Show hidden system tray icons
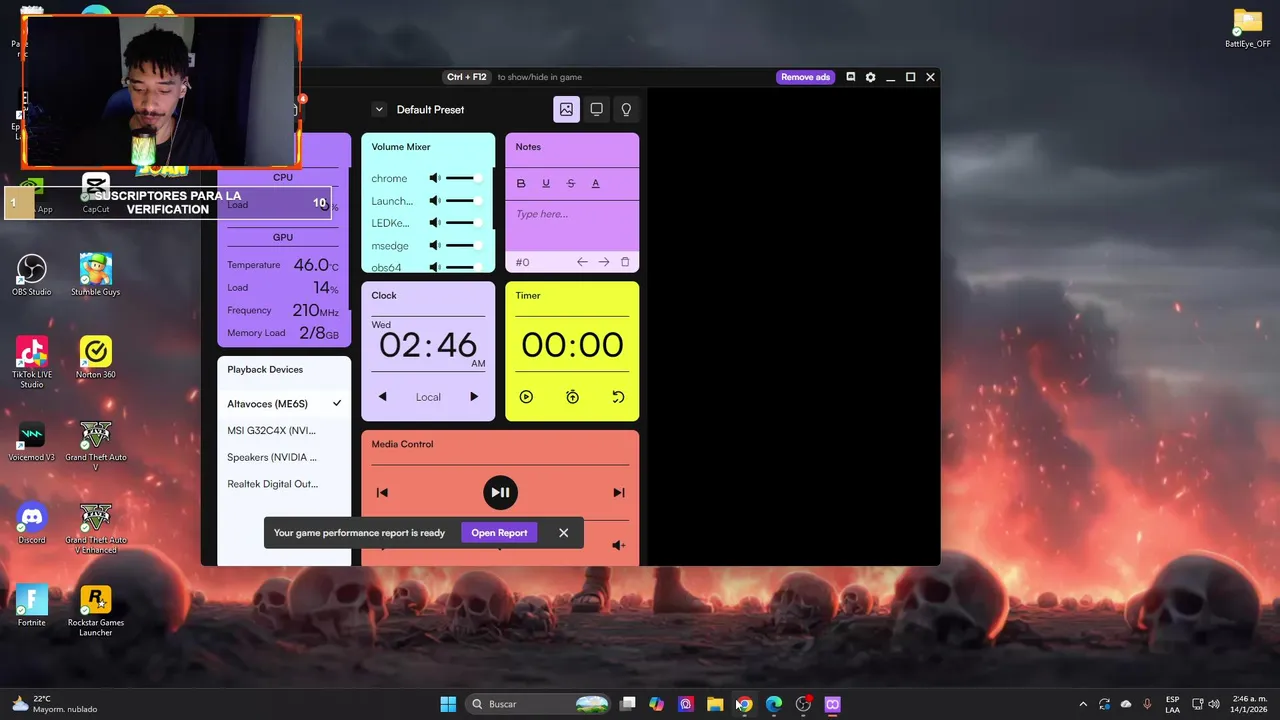This screenshot has height=720, width=1280. [x=1083, y=704]
